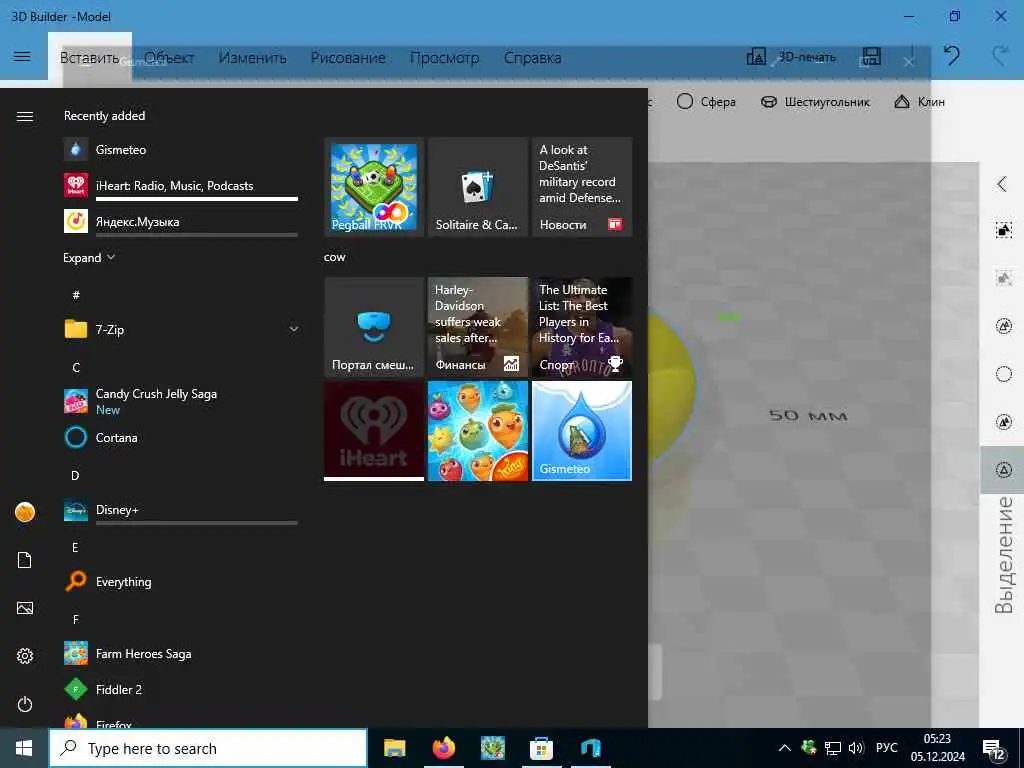Open the iHeart tile
This screenshot has width=1024, height=768.
374,431
